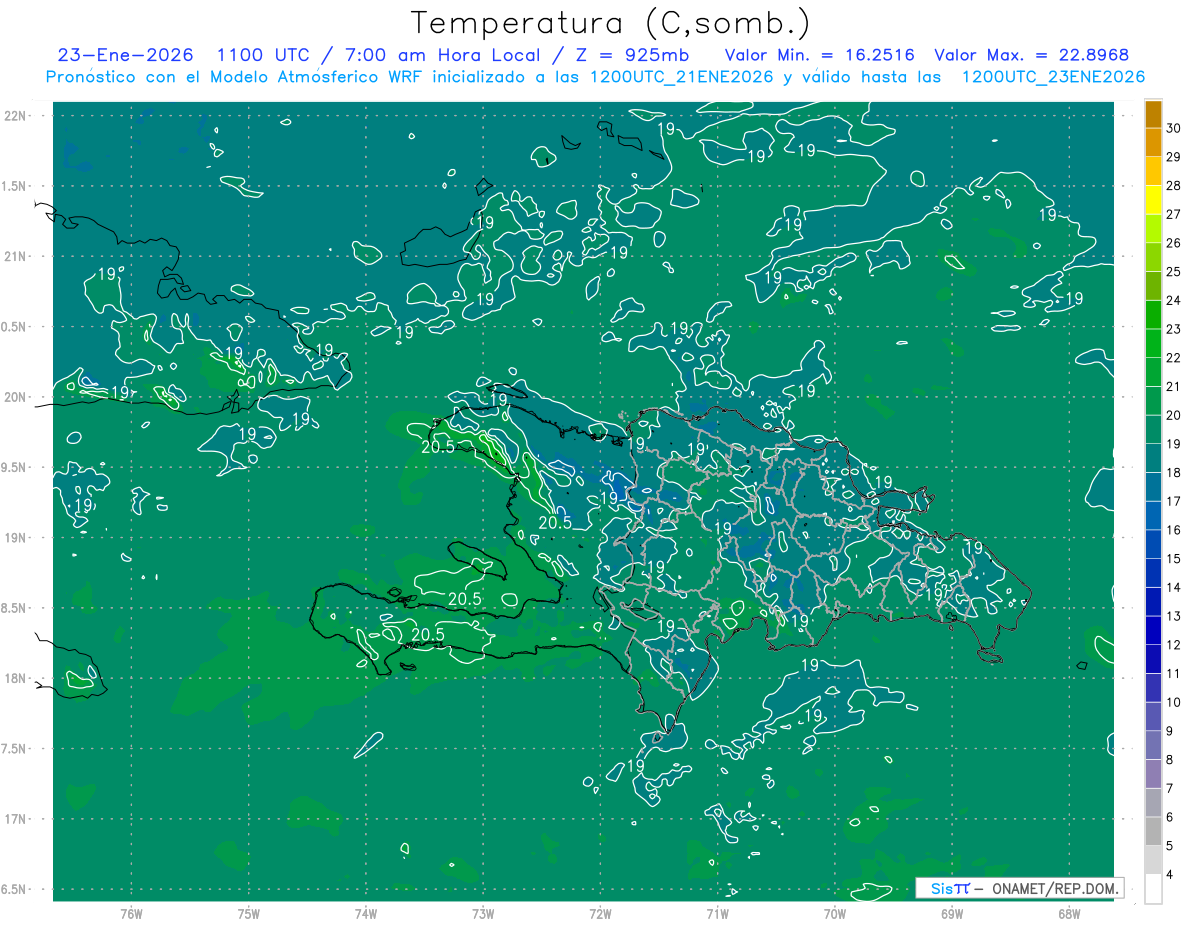Click the lime swatch between 25 and 26
Screen dimensions: 1200x927
click(1153, 258)
